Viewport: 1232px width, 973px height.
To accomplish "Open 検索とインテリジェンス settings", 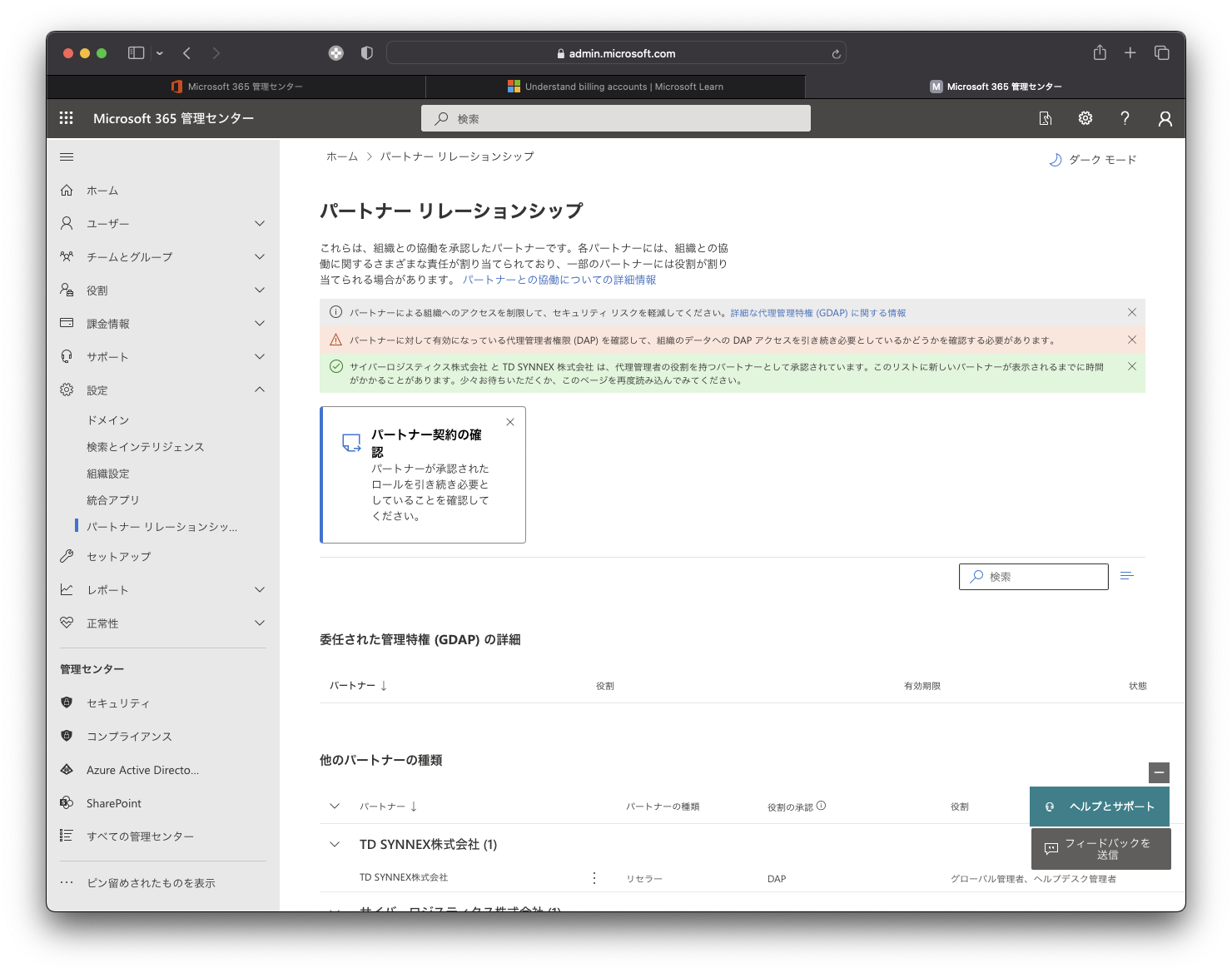I will [x=146, y=447].
